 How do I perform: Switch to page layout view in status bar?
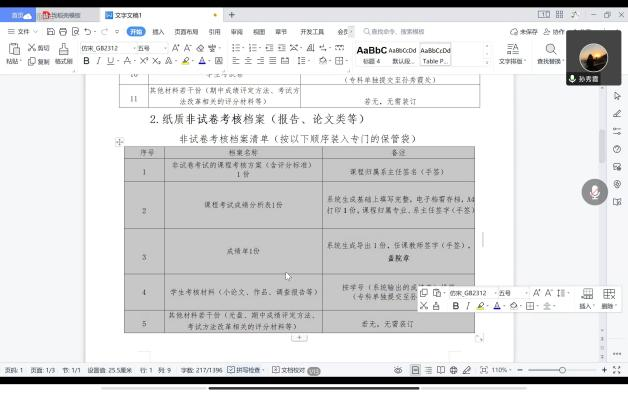[x=415, y=370]
